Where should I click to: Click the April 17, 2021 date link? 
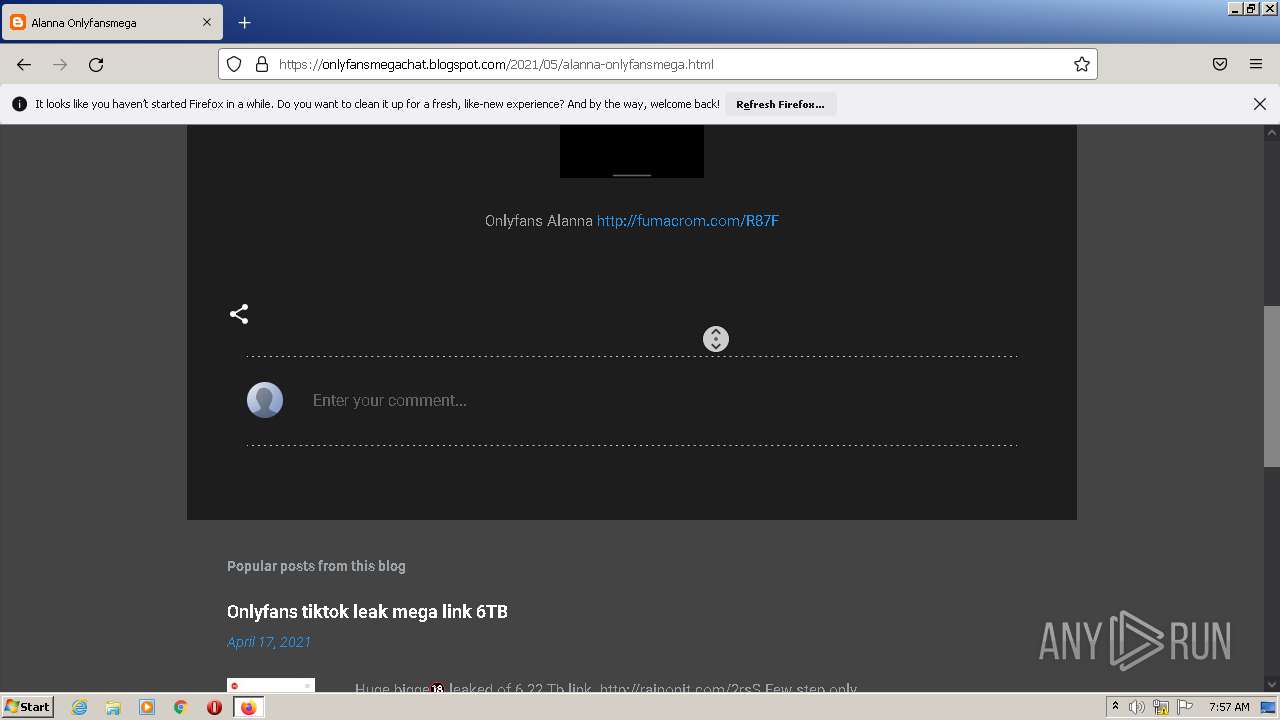click(269, 642)
